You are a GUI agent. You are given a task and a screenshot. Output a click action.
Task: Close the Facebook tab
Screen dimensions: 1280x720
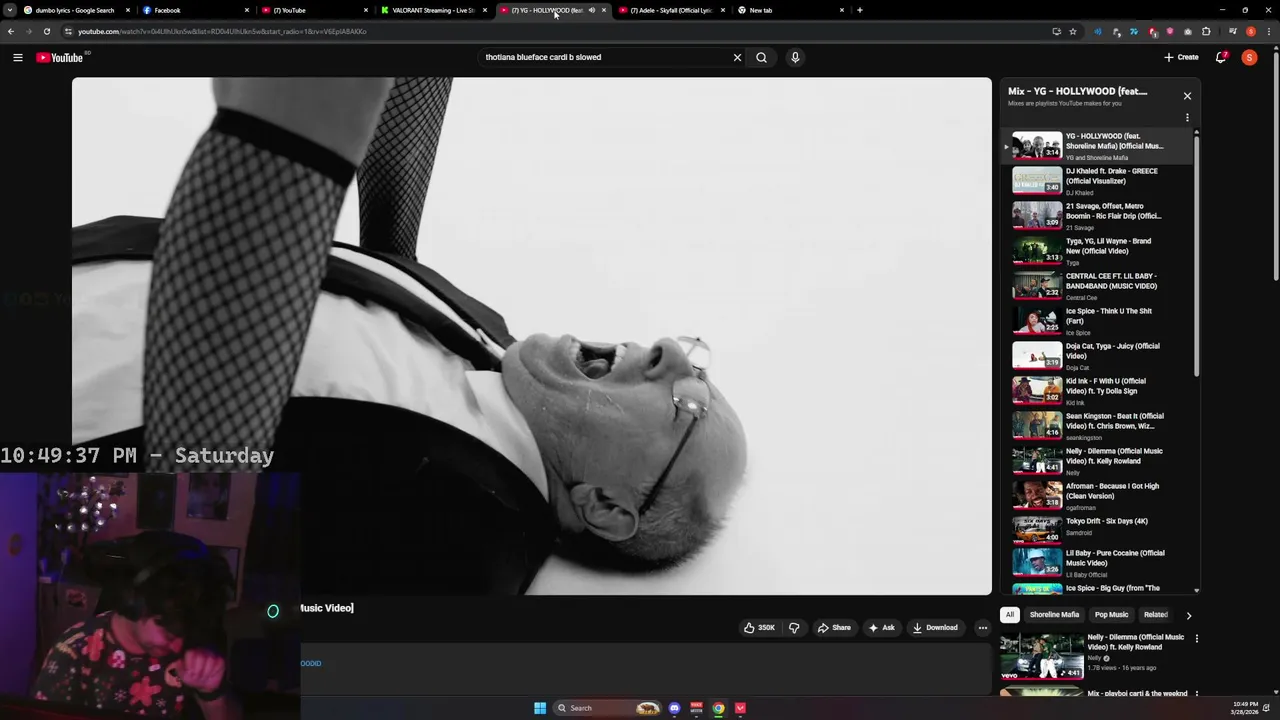[x=247, y=10]
